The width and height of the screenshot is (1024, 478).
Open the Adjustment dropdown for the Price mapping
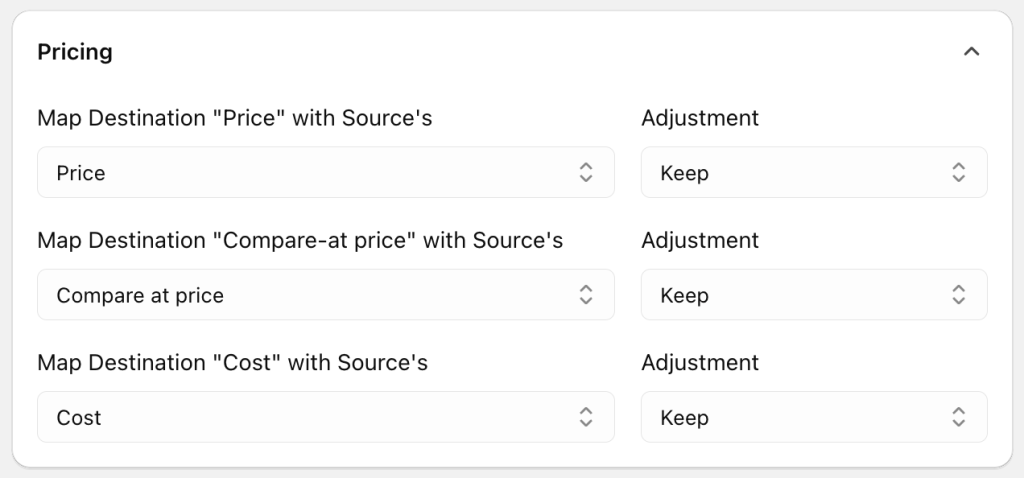pyautogui.click(x=800, y=173)
